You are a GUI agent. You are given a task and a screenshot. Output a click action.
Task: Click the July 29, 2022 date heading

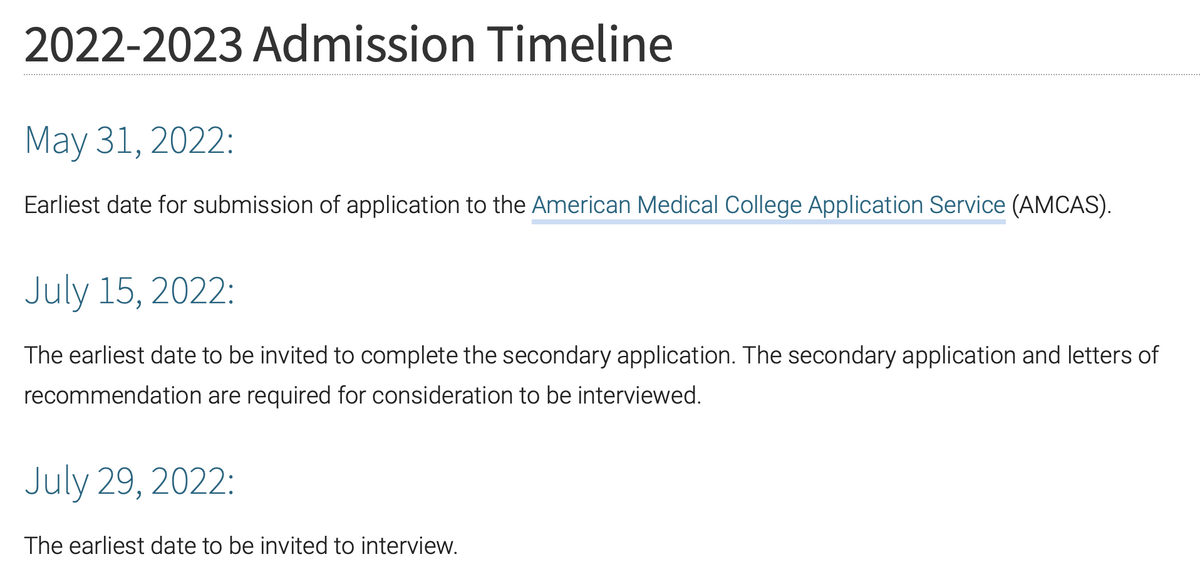[129, 484]
